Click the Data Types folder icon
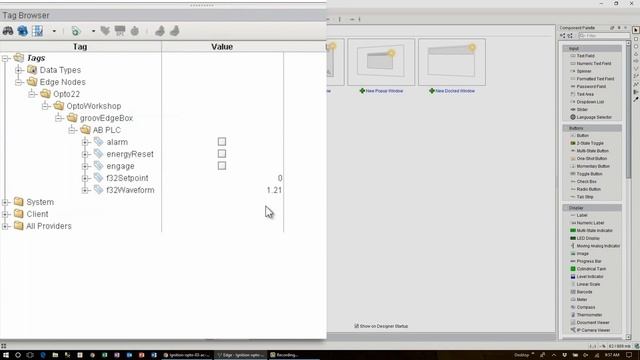 32,70
